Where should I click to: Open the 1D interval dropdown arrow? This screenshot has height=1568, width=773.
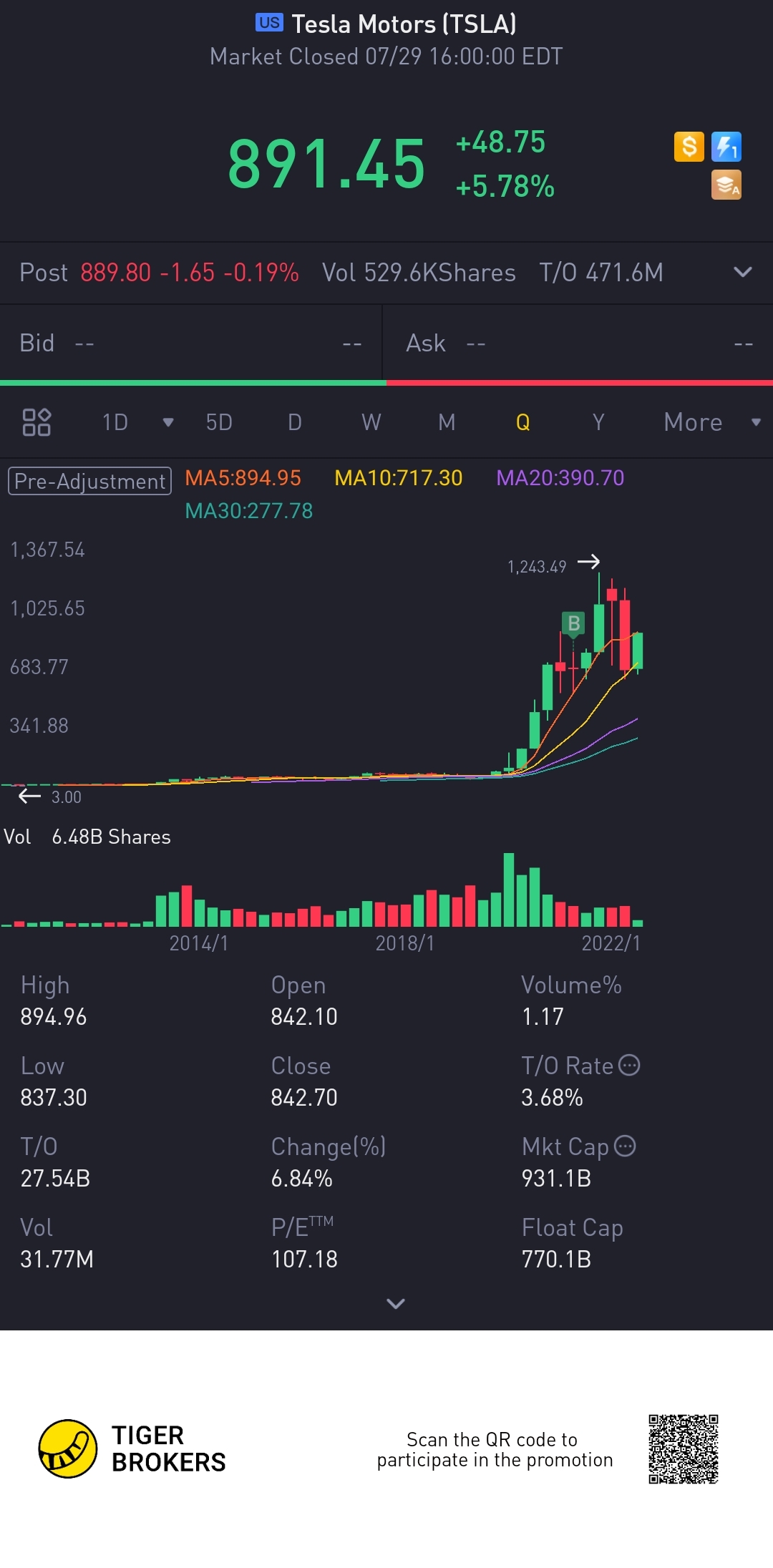click(x=168, y=422)
